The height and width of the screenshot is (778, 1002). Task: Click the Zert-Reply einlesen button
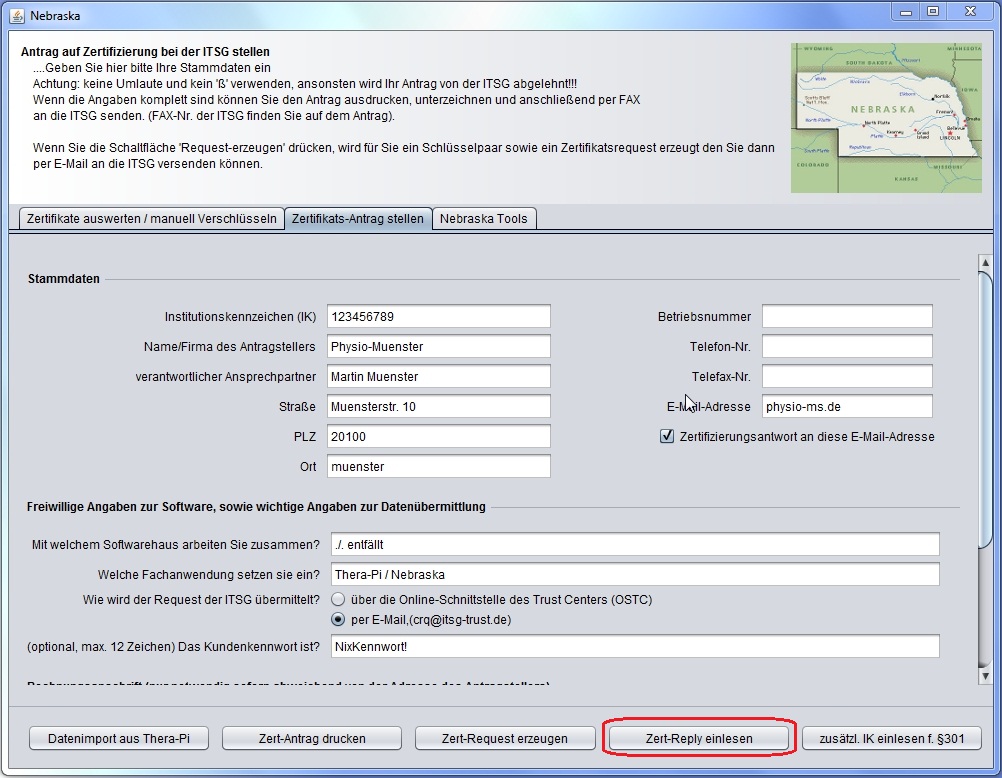point(698,738)
